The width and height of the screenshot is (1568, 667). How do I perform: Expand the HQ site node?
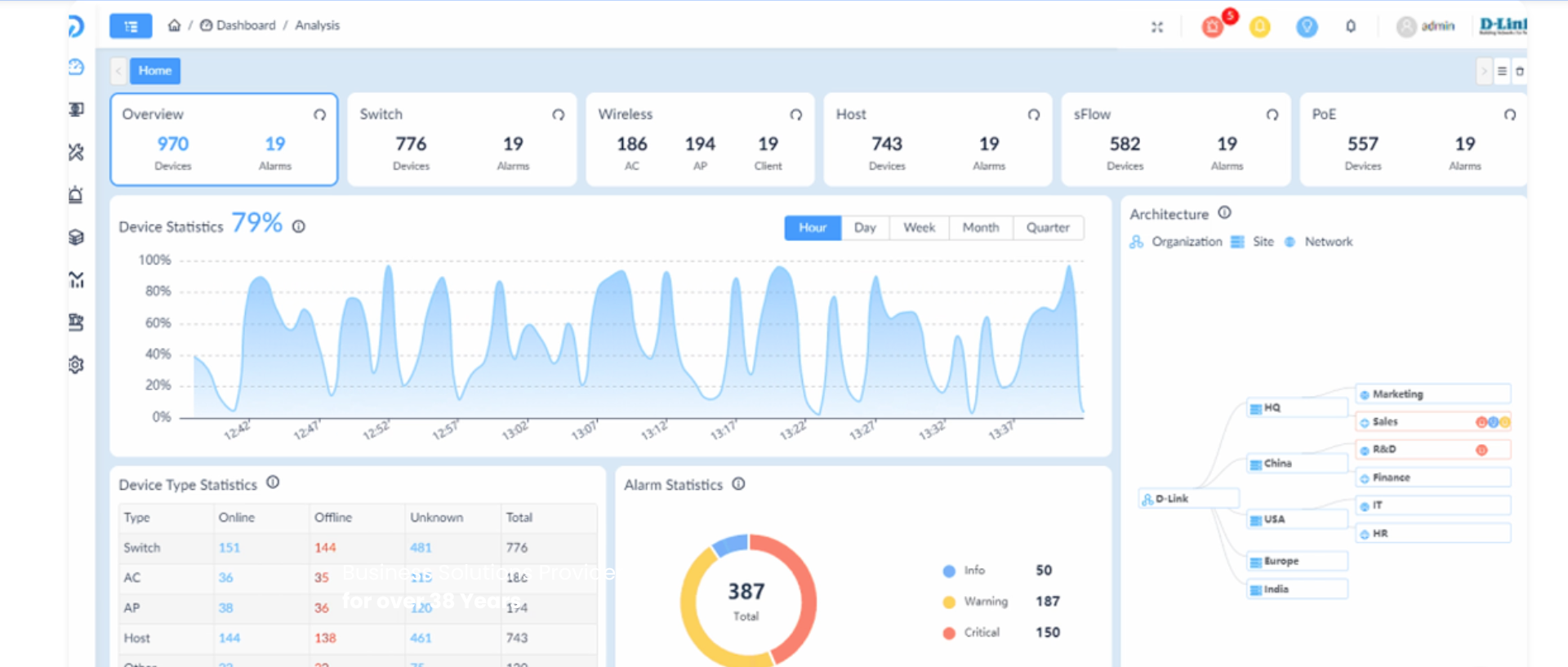coord(1272,408)
